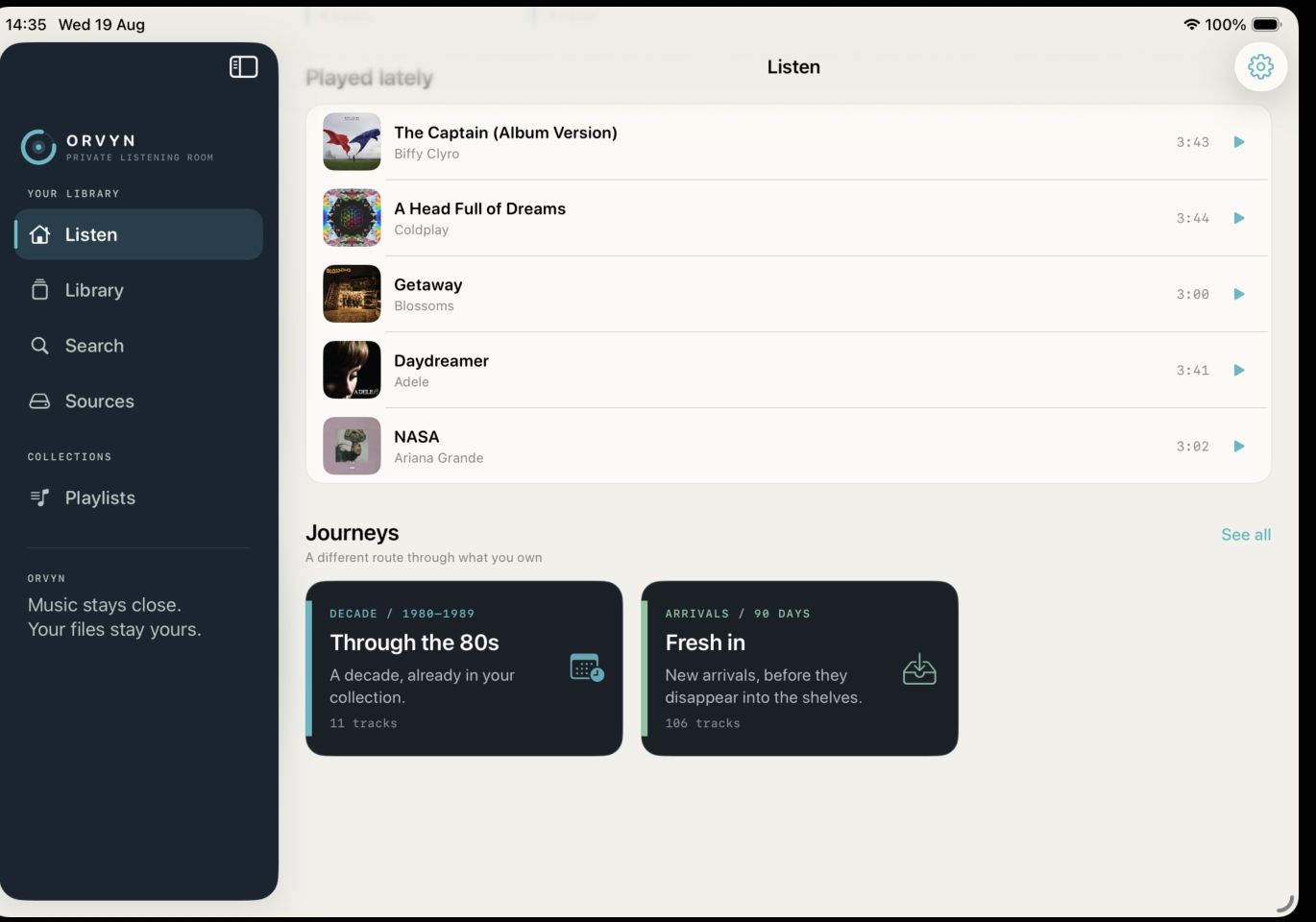Play A Head Full of Dreams
Image resolution: width=1316 pixels, height=922 pixels.
(1239, 218)
